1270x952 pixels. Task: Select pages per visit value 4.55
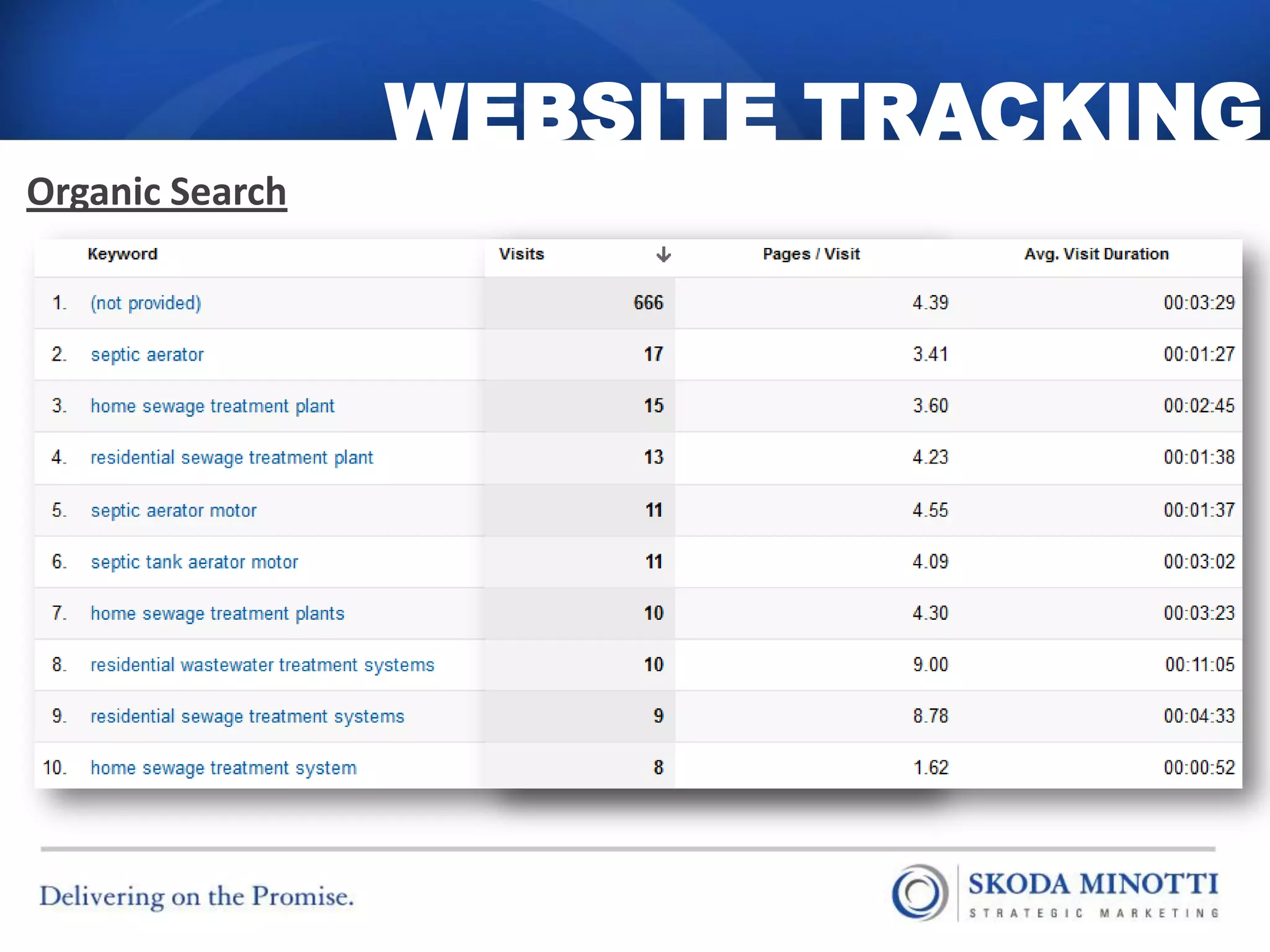click(x=930, y=510)
